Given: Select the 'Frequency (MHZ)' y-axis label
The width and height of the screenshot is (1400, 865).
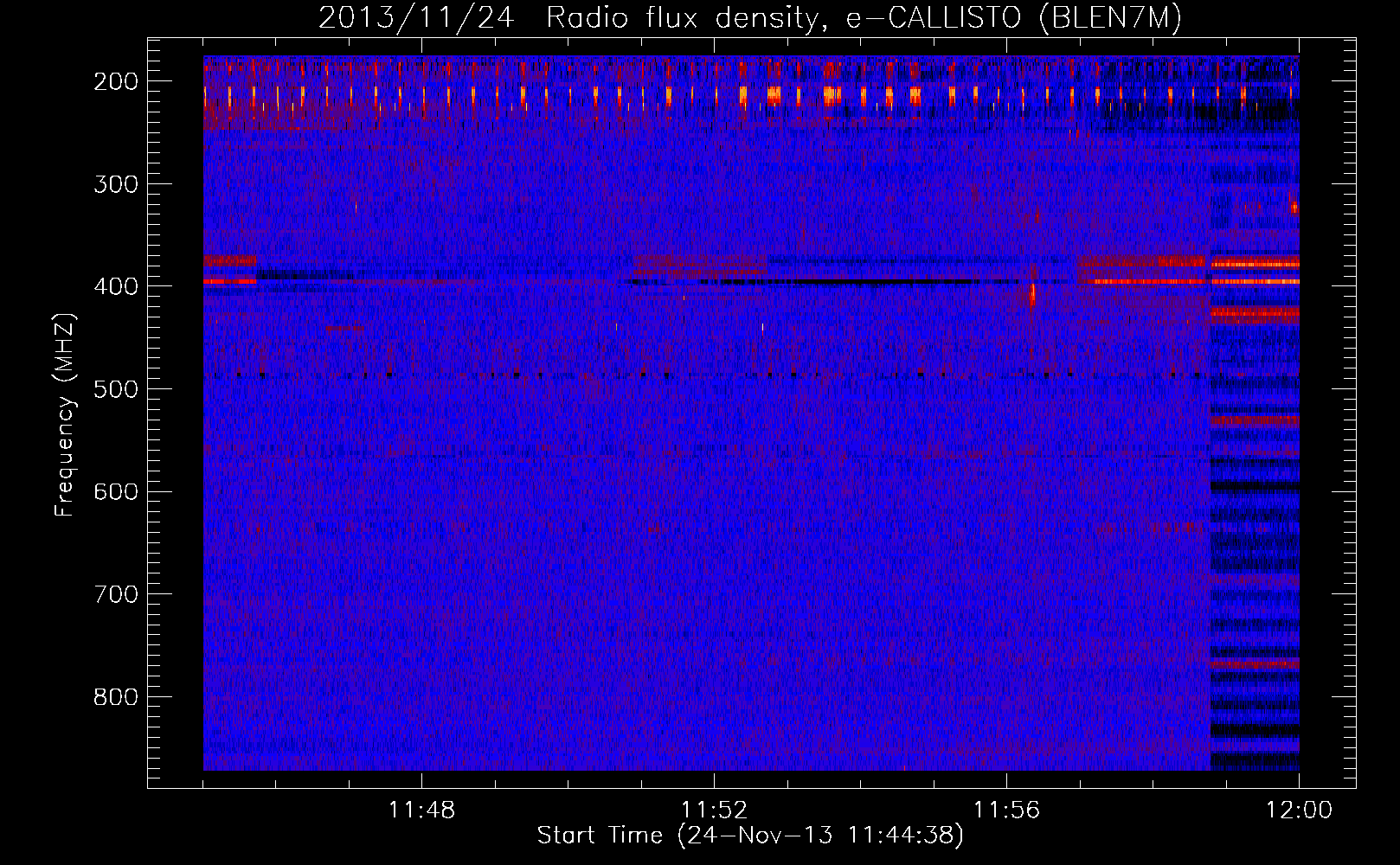Looking at the screenshot, I should click(65, 415).
